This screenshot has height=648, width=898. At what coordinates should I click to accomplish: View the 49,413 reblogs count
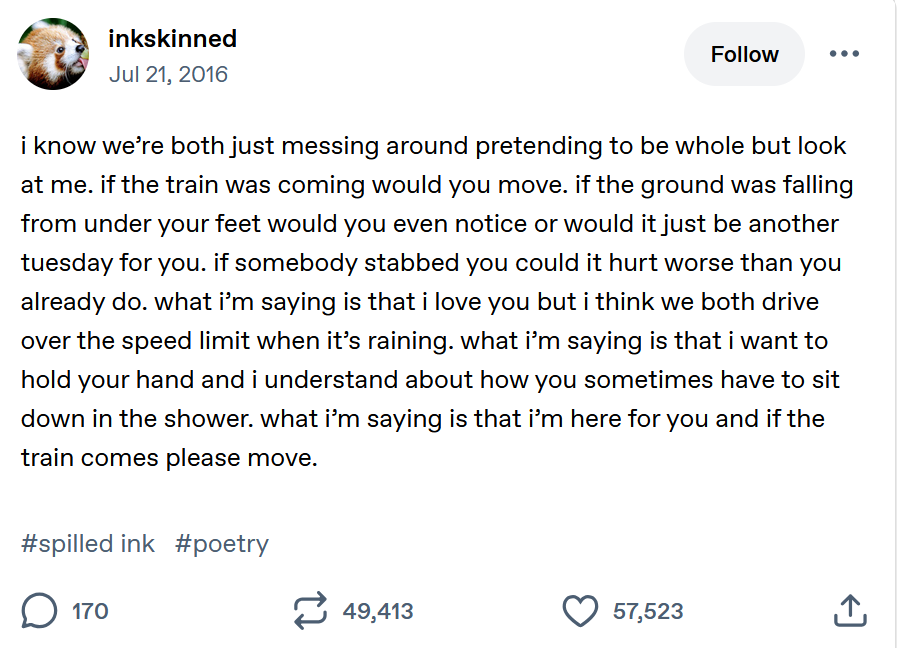click(378, 611)
